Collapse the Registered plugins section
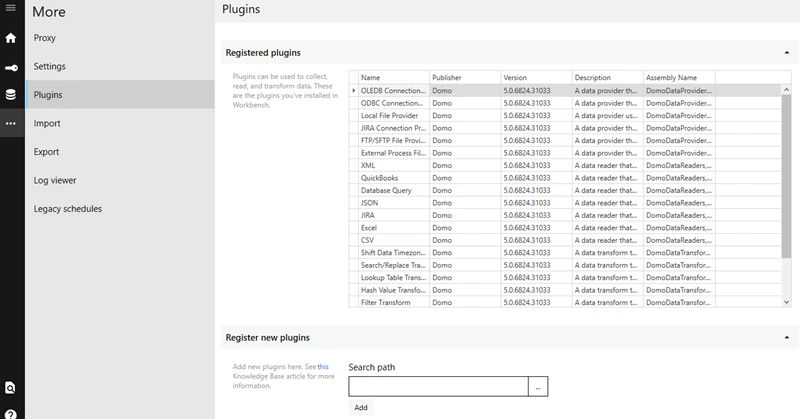The height and width of the screenshot is (419, 800). [787, 53]
